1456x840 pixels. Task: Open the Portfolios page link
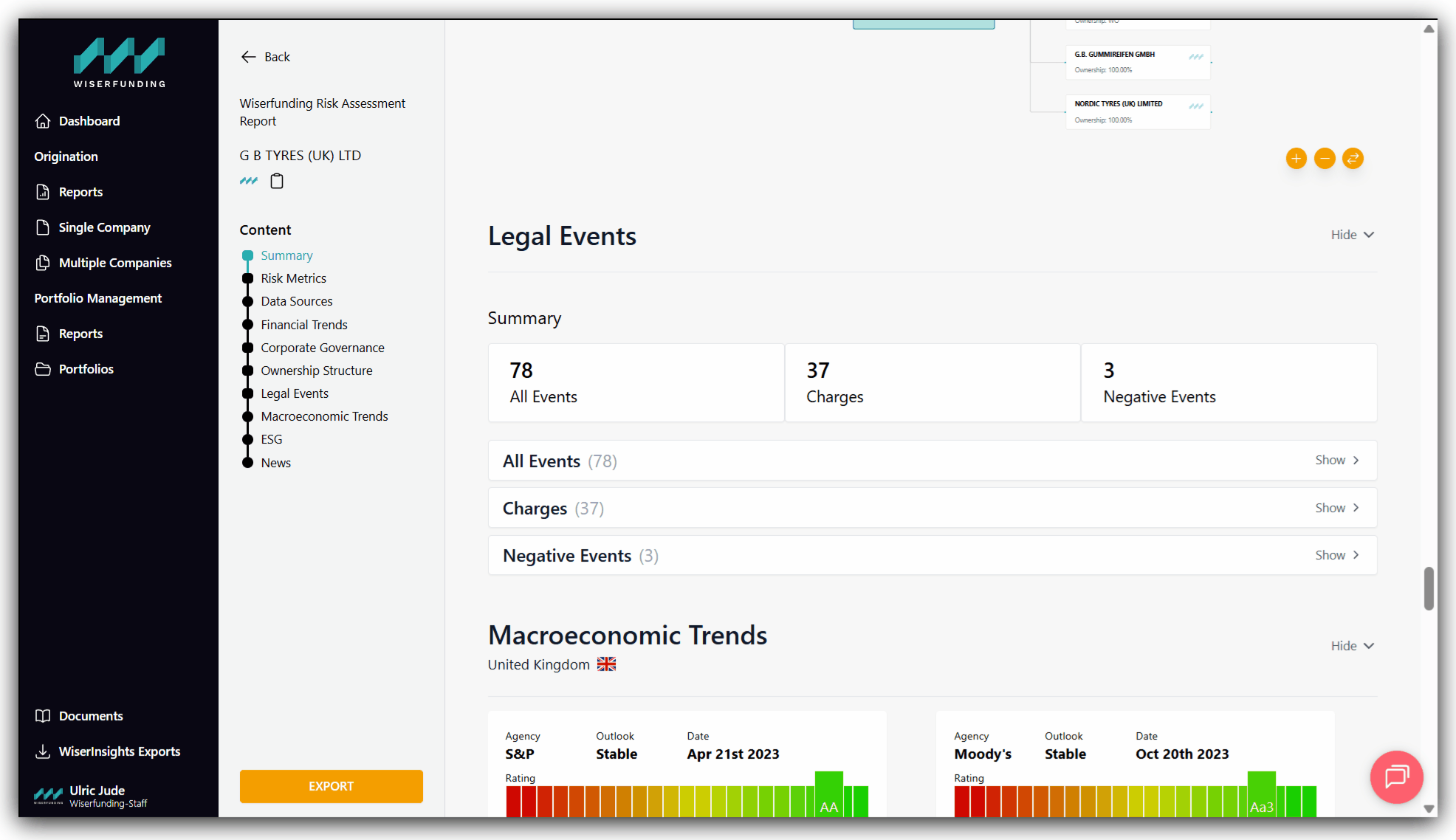(x=86, y=369)
